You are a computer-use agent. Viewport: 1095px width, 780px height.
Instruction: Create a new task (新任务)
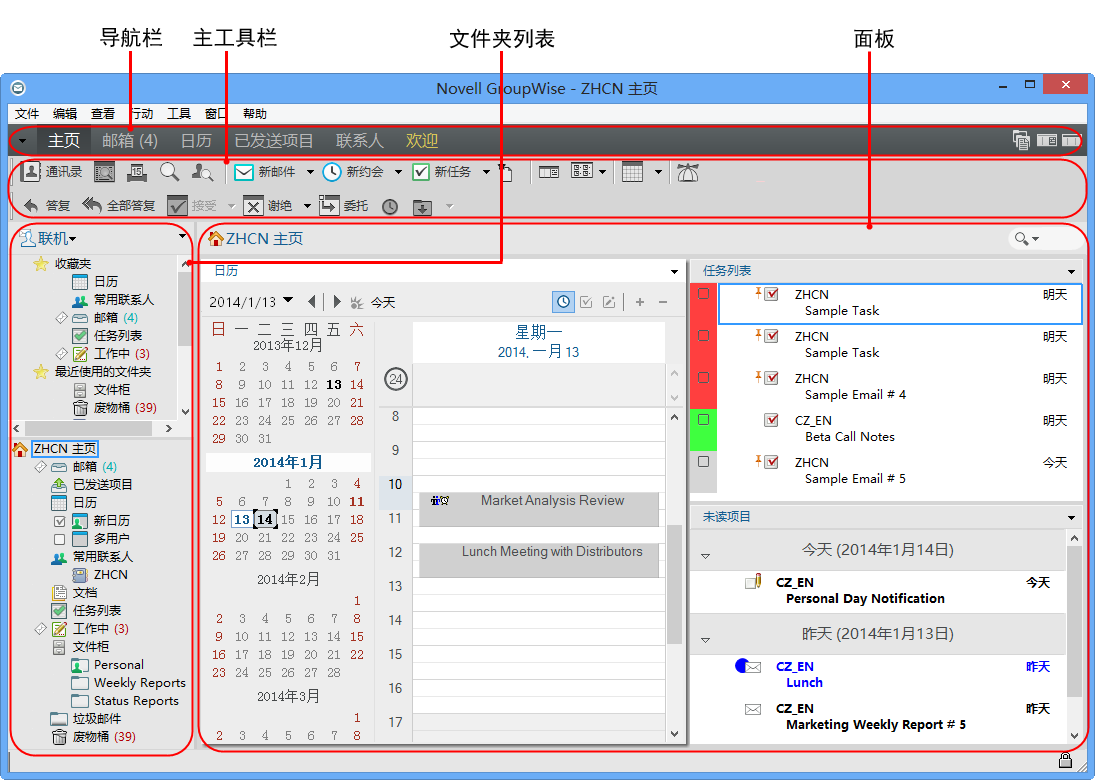click(441, 172)
